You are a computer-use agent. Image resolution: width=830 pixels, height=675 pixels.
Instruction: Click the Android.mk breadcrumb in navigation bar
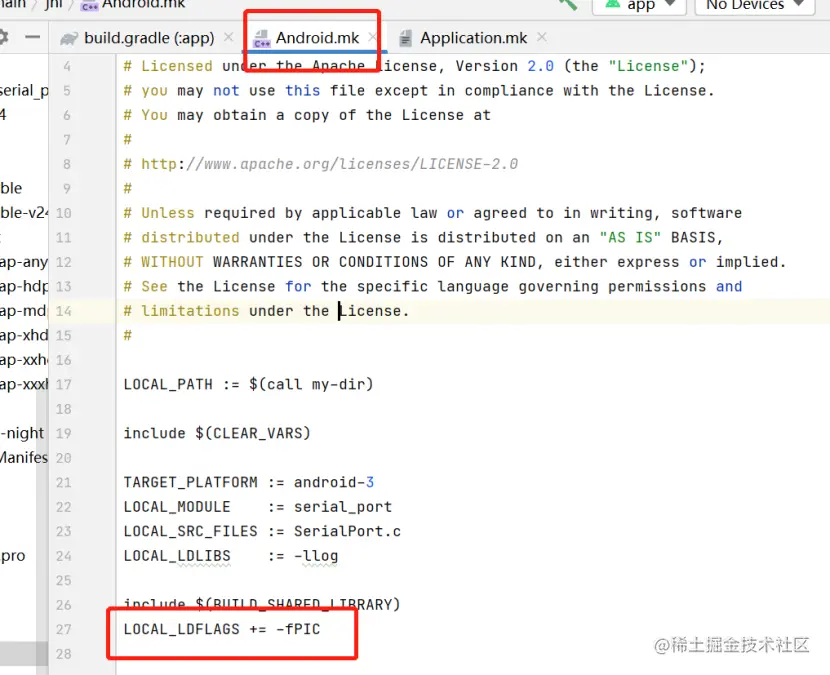click(133, 5)
